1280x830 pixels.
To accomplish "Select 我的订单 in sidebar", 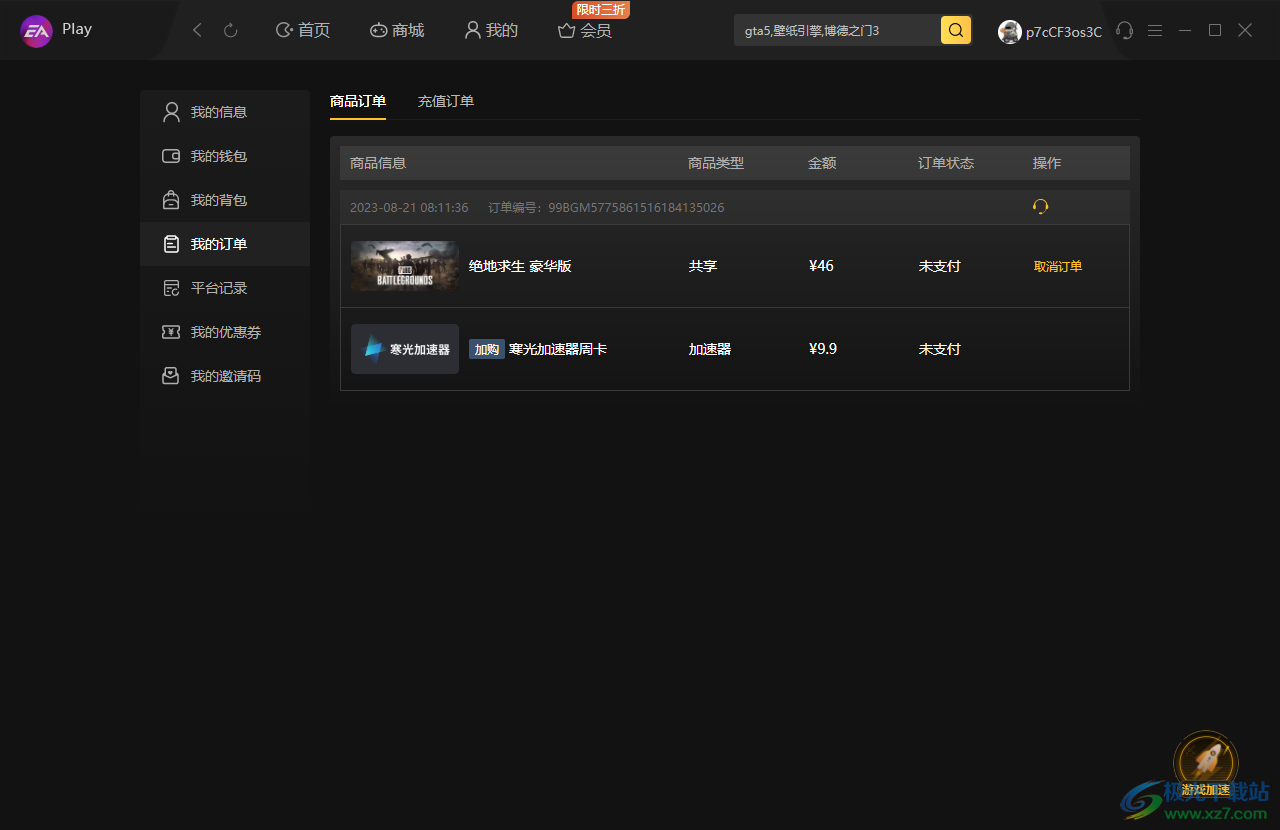I will pyautogui.click(x=225, y=244).
